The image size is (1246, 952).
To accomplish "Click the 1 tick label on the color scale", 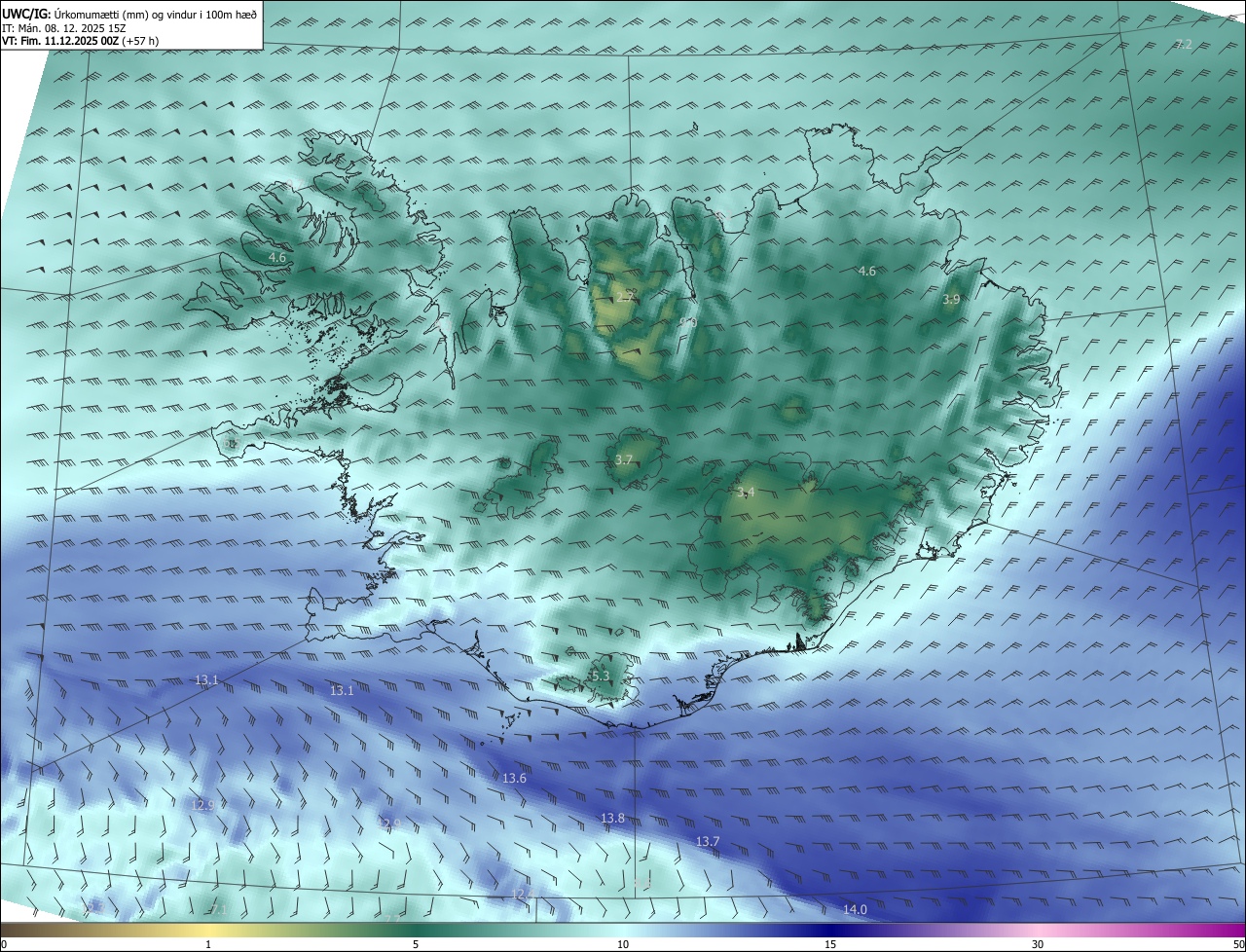I will [x=208, y=944].
